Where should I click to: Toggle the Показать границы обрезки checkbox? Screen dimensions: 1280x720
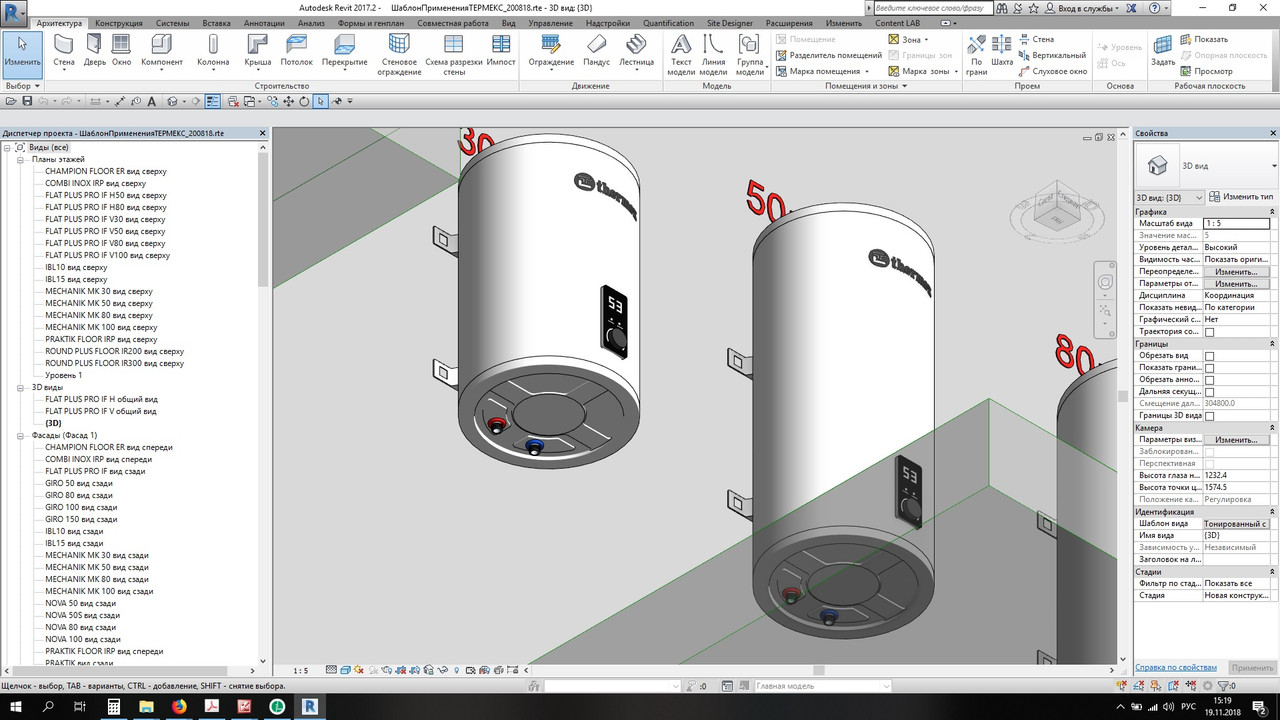1209,368
